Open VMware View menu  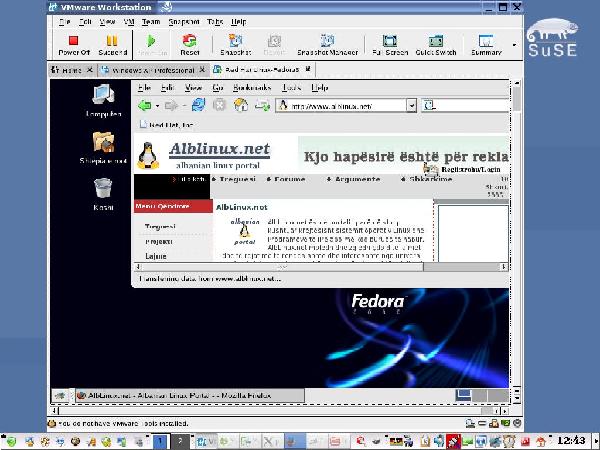pos(107,22)
